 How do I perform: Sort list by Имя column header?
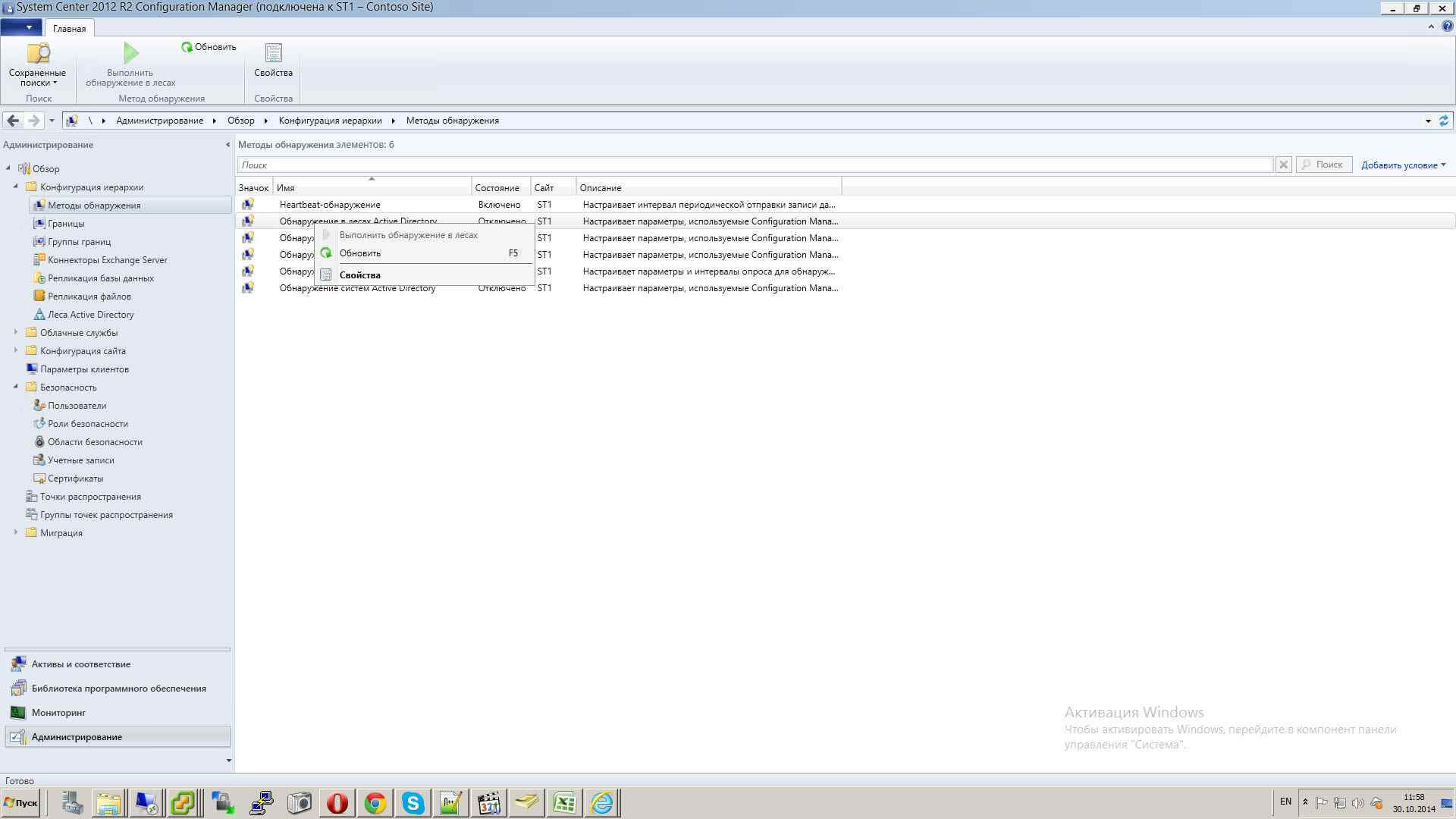[372, 187]
